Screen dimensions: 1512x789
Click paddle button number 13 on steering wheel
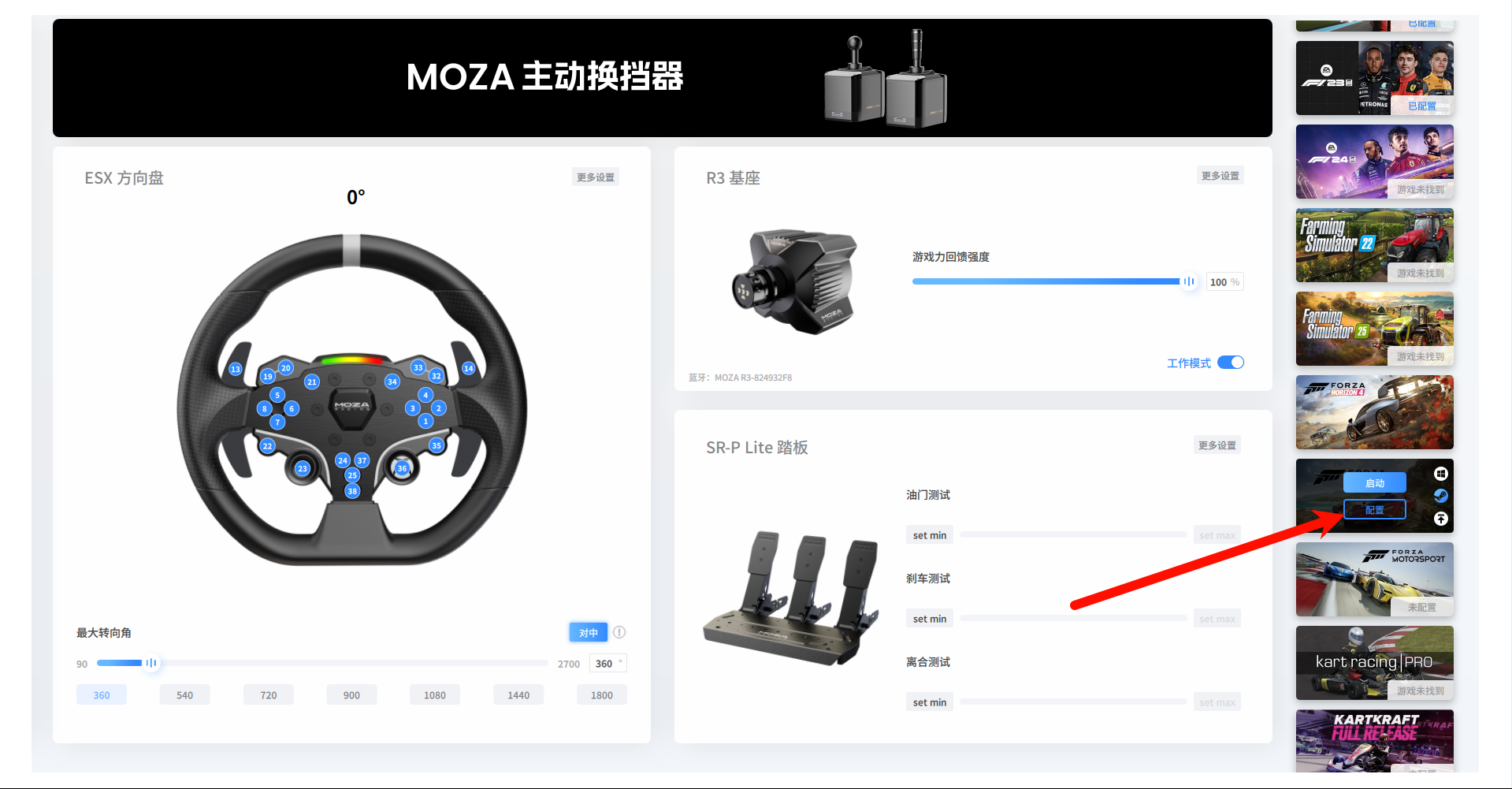pyautogui.click(x=235, y=369)
